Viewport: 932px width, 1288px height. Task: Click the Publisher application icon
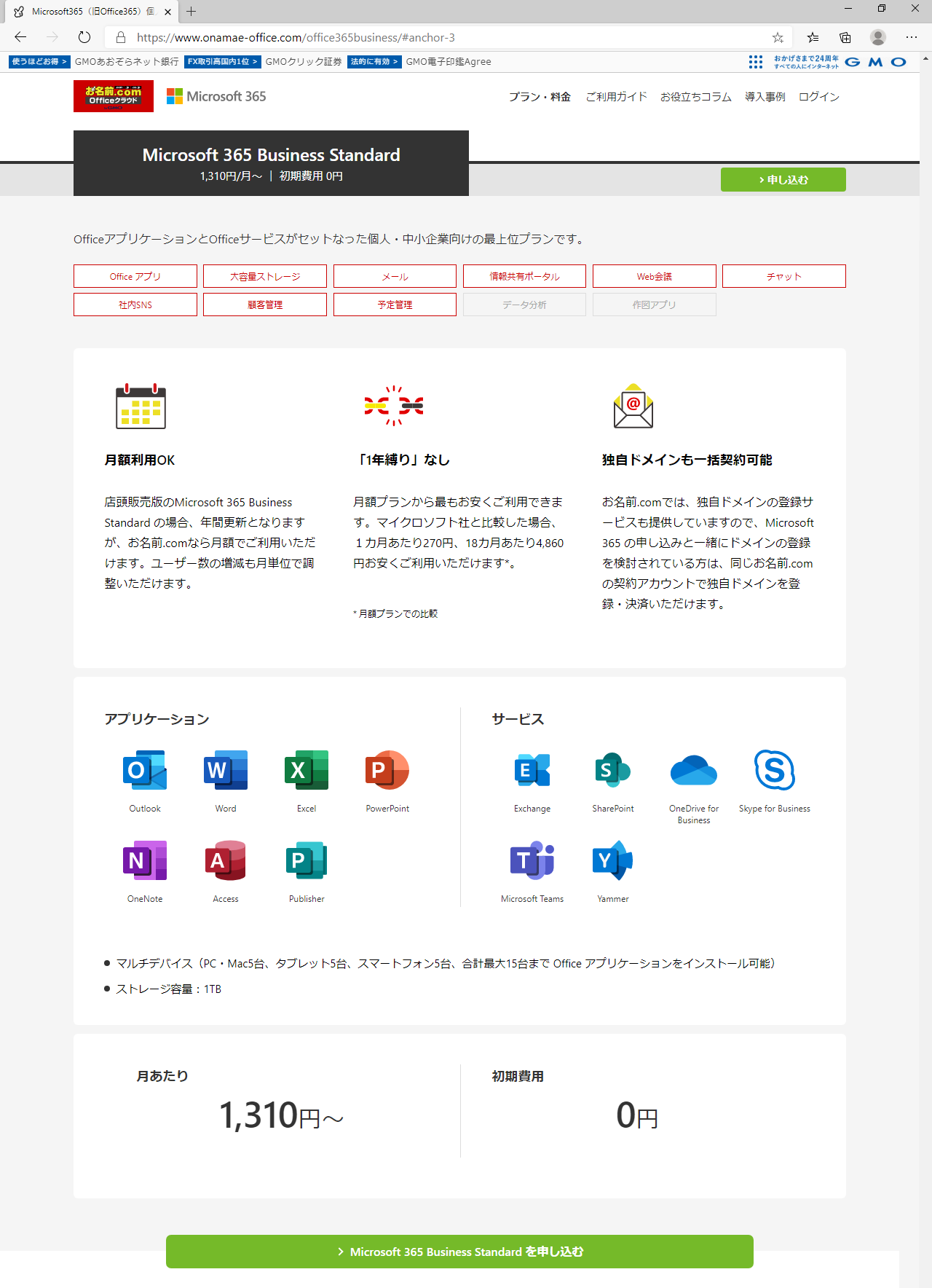[307, 860]
